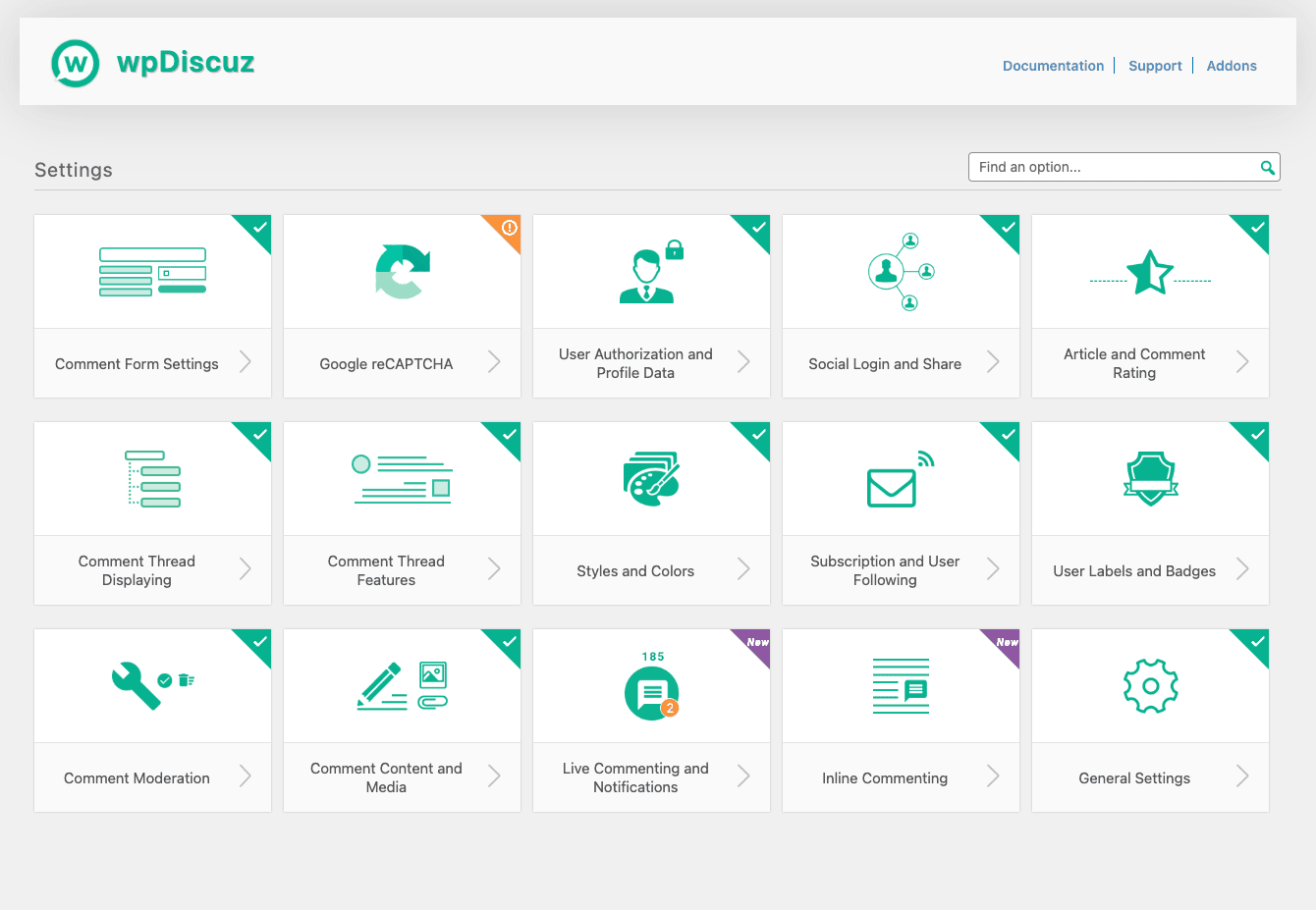The height and width of the screenshot is (910, 1316).
Task: Click the Inline Commenting document icon
Action: point(901,686)
